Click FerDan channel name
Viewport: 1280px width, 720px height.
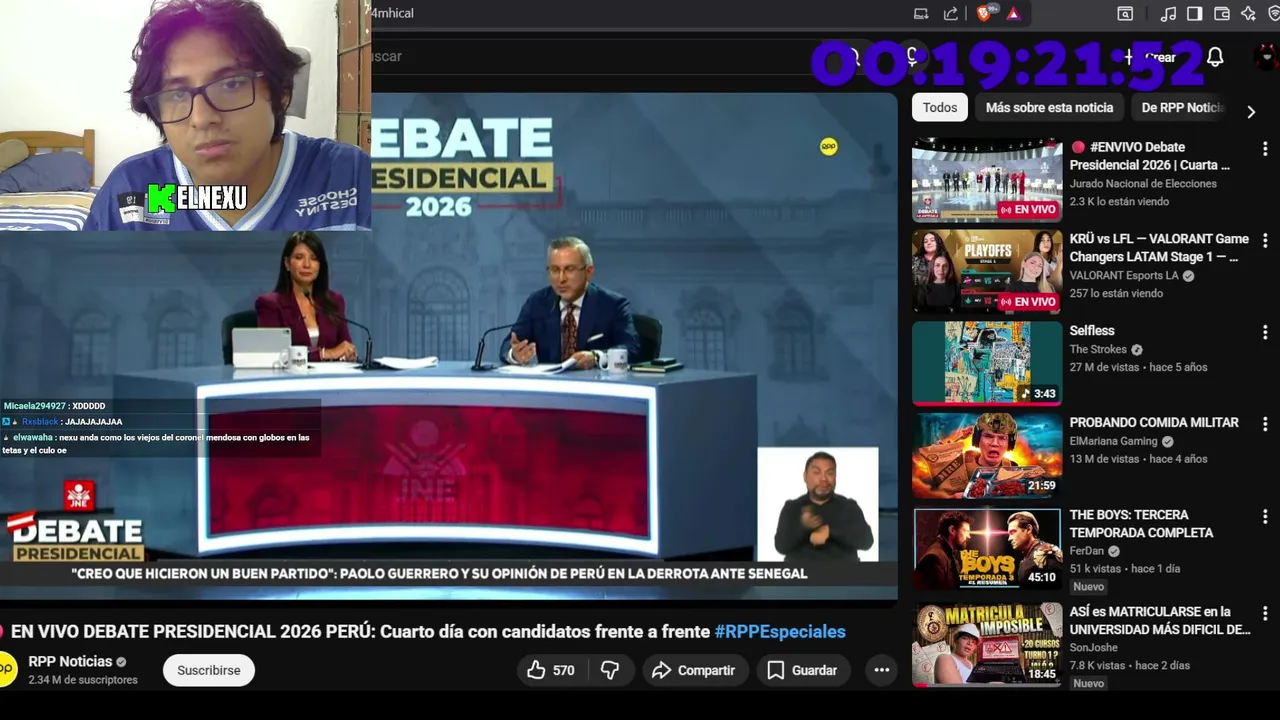pyautogui.click(x=1086, y=550)
